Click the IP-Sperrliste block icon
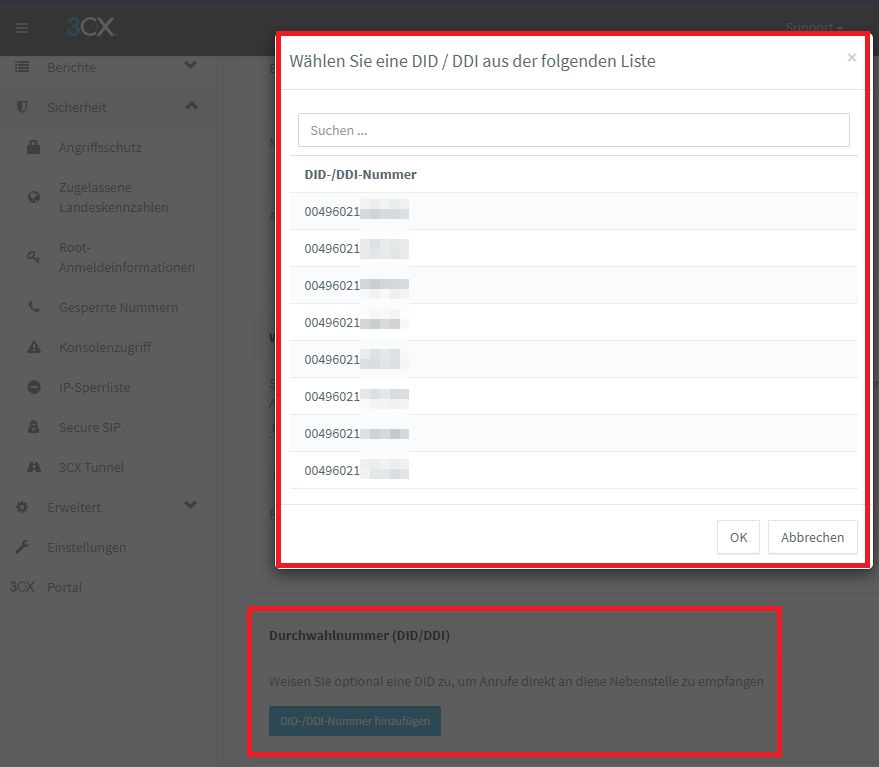879x767 pixels. pyautogui.click(x=34, y=388)
